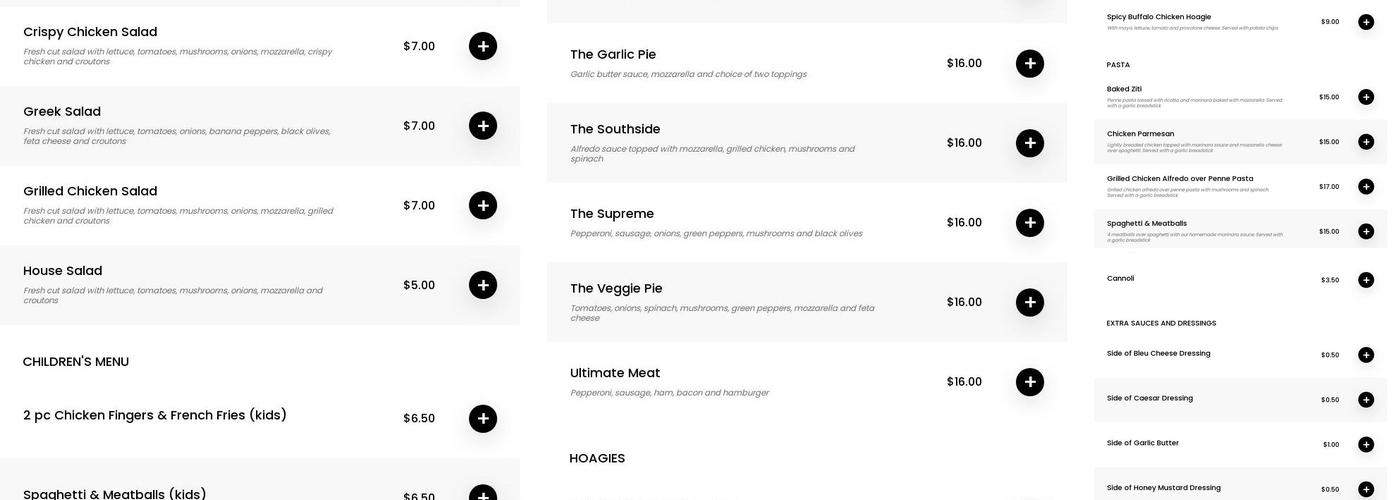Add kids Chicken Fingers & French Fries
Viewport: 1400px width, 500px height.
(483, 419)
